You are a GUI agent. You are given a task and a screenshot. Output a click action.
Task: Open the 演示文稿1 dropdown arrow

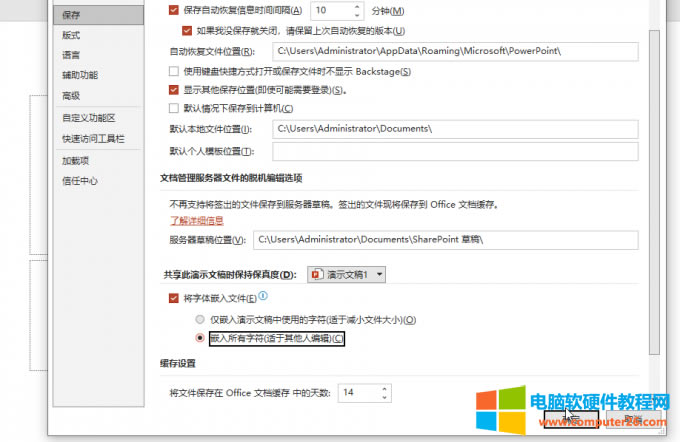point(379,274)
